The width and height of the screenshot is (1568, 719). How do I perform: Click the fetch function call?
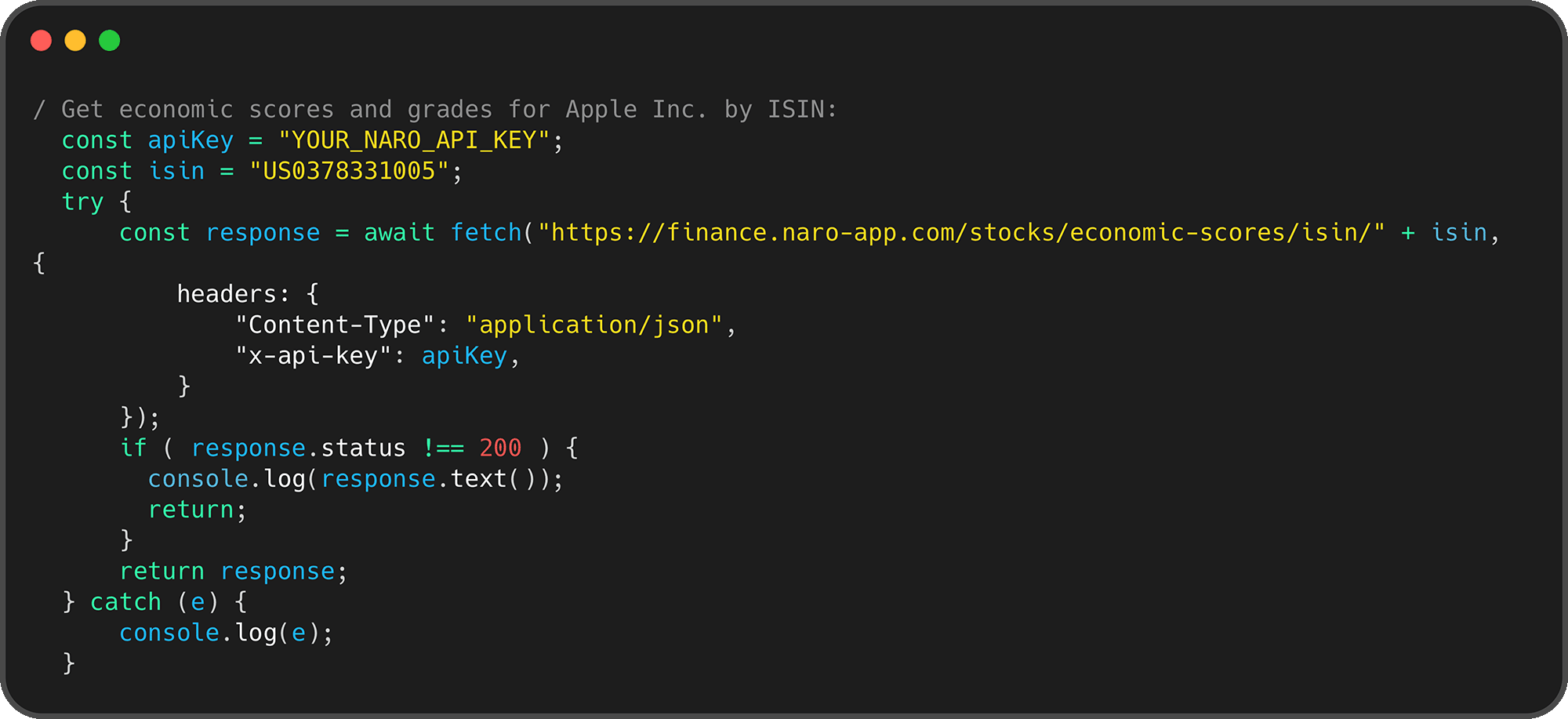point(486,233)
